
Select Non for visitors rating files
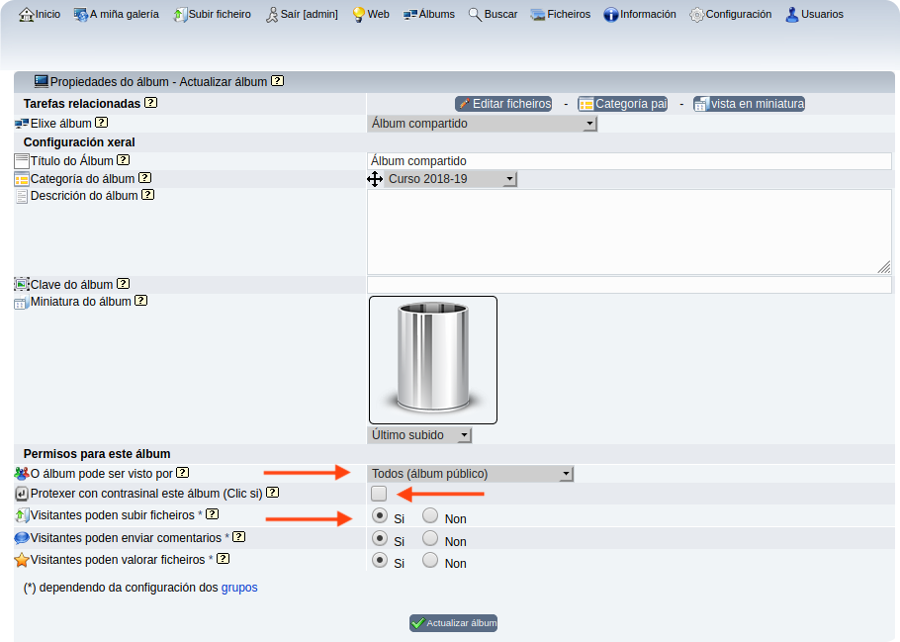coord(430,561)
